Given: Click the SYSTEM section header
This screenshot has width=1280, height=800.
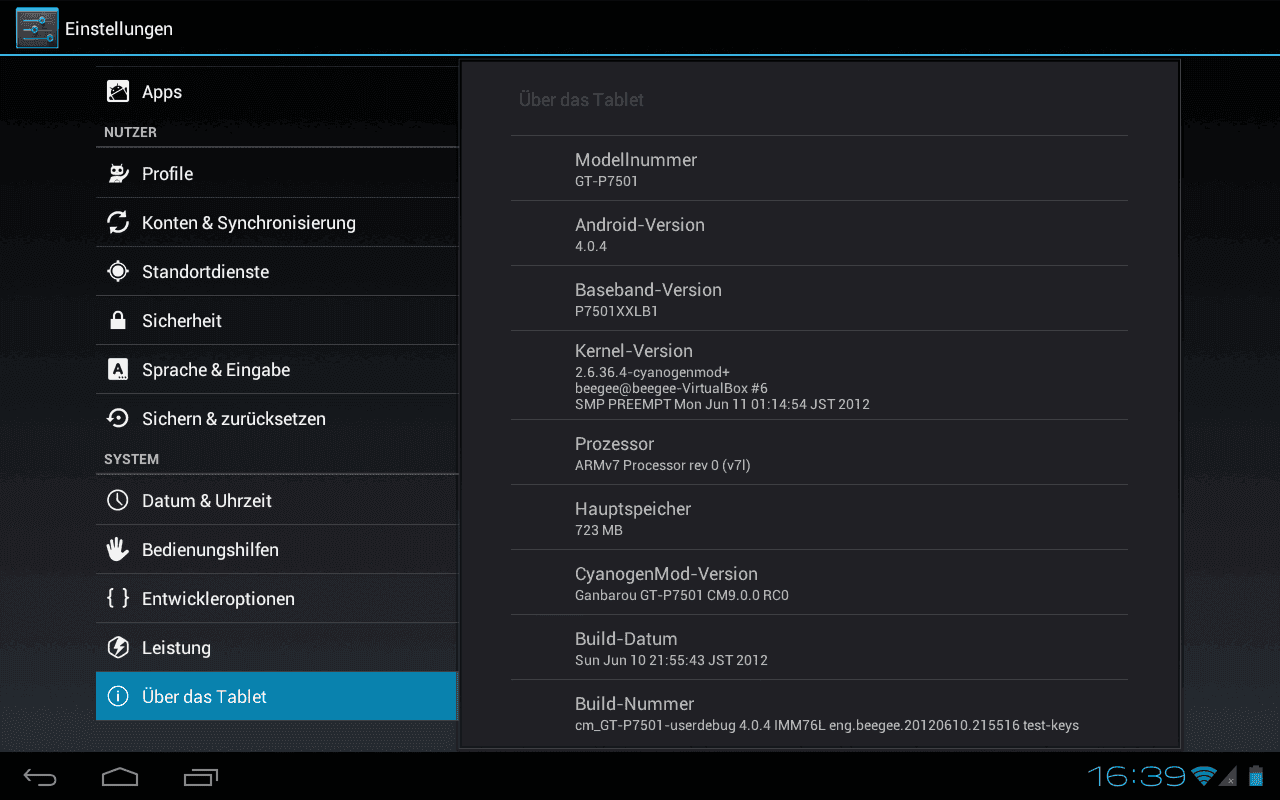Looking at the screenshot, I should tap(131, 459).
